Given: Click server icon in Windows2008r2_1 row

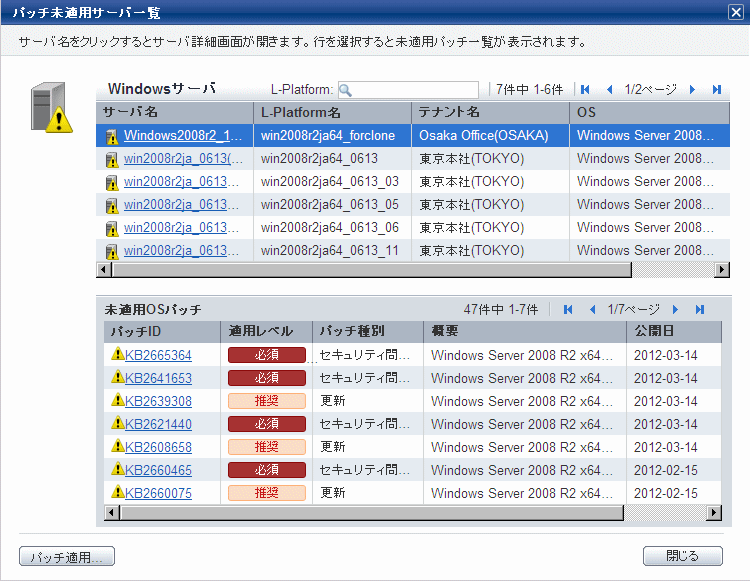Looking at the screenshot, I should (x=112, y=137).
